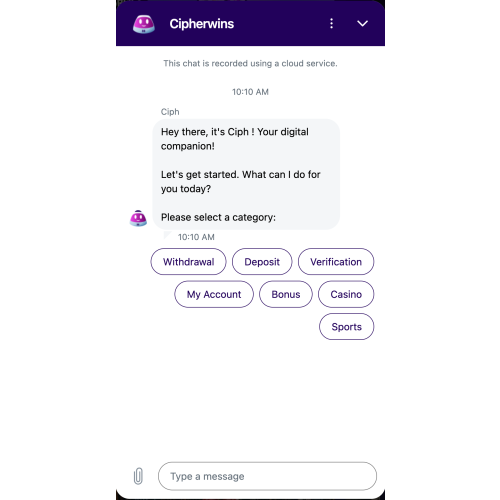Open the three-dot options menu

point(331,23)
